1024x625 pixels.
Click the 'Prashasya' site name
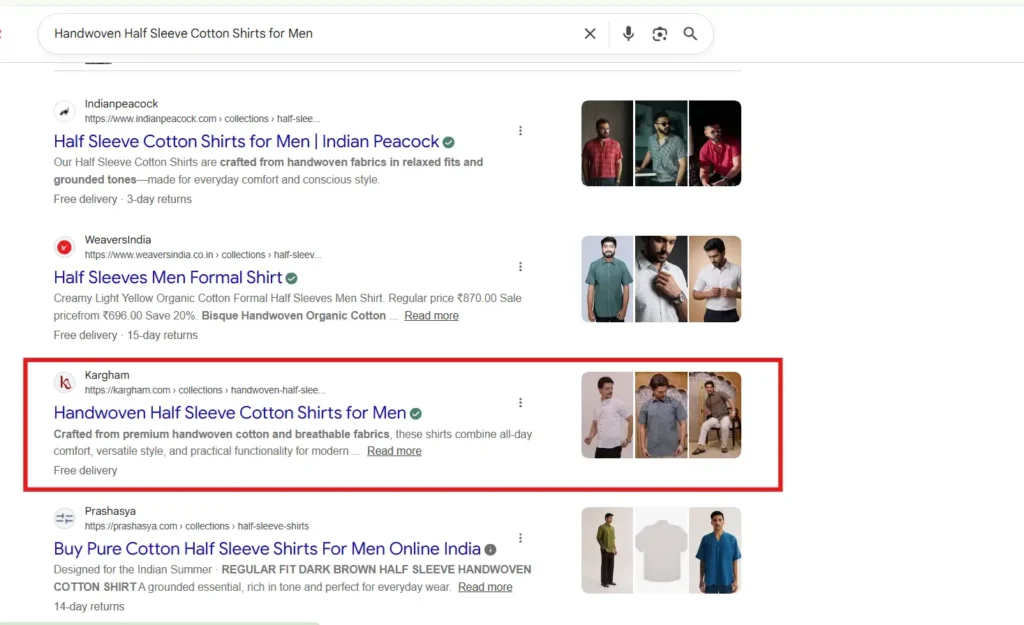110,511
